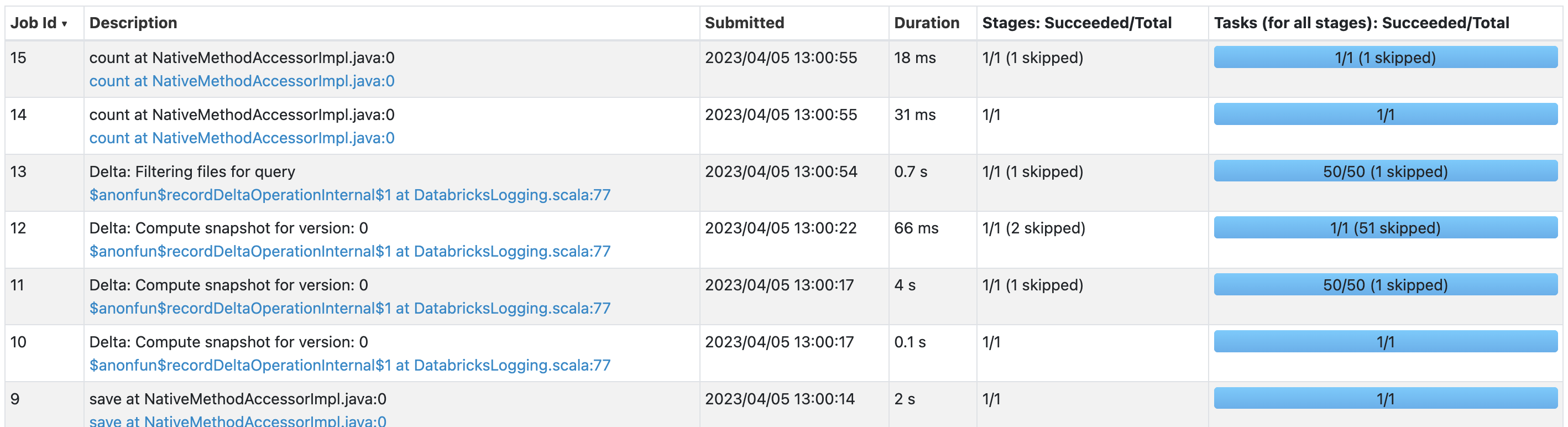This screenshot has width=1568, height=427.
Task: Click job 9's 1/1 task progress bar
Action: (1385, 398)
